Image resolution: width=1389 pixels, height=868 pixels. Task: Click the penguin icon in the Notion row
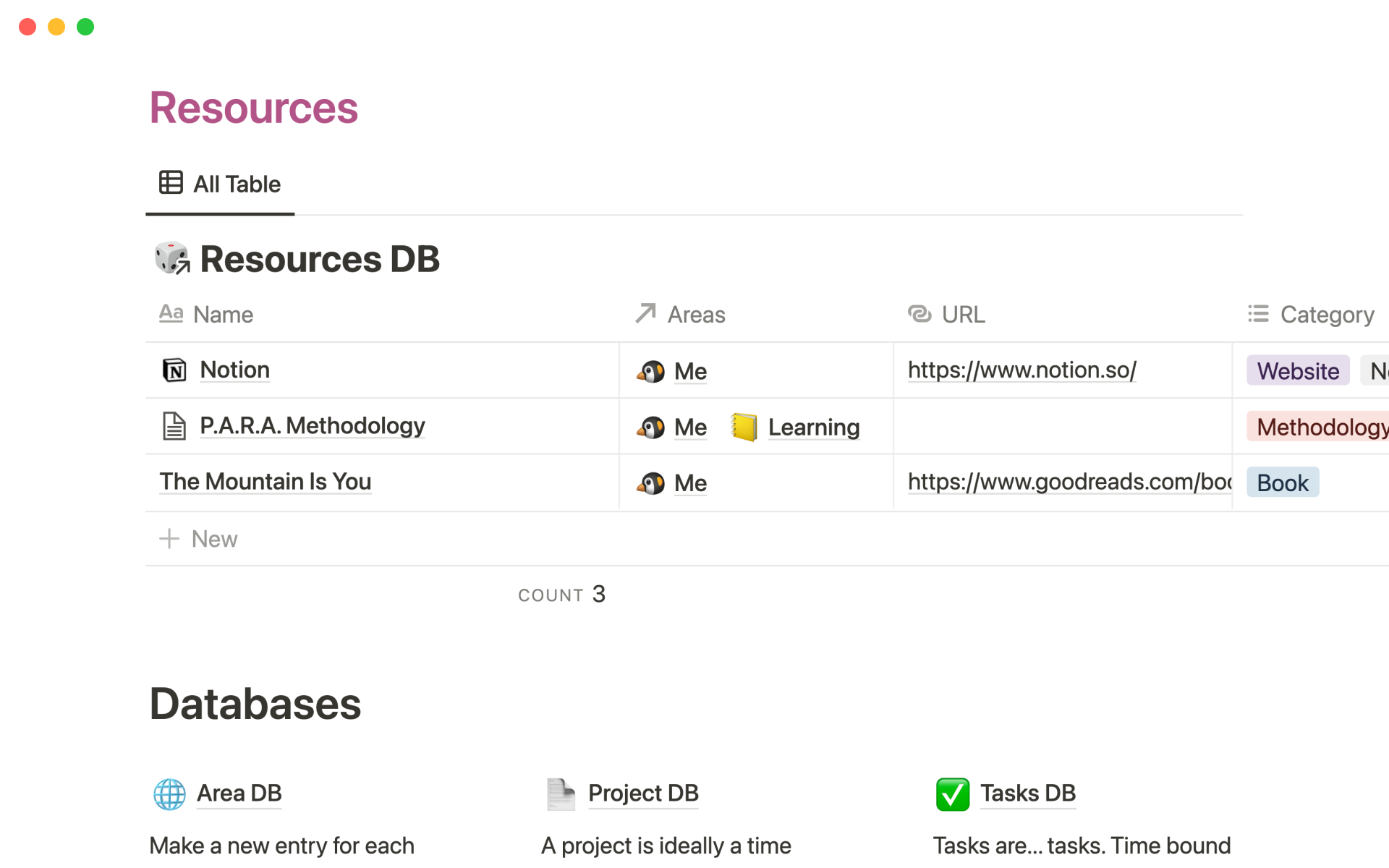point(650,372)
